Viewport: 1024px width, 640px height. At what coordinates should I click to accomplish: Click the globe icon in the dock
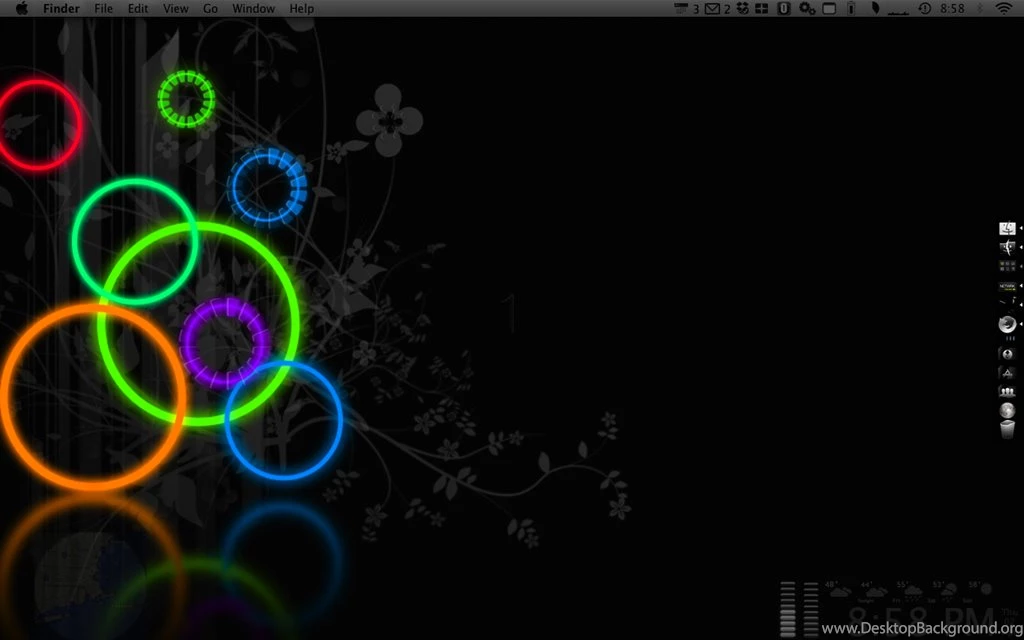pos(1007,410)
